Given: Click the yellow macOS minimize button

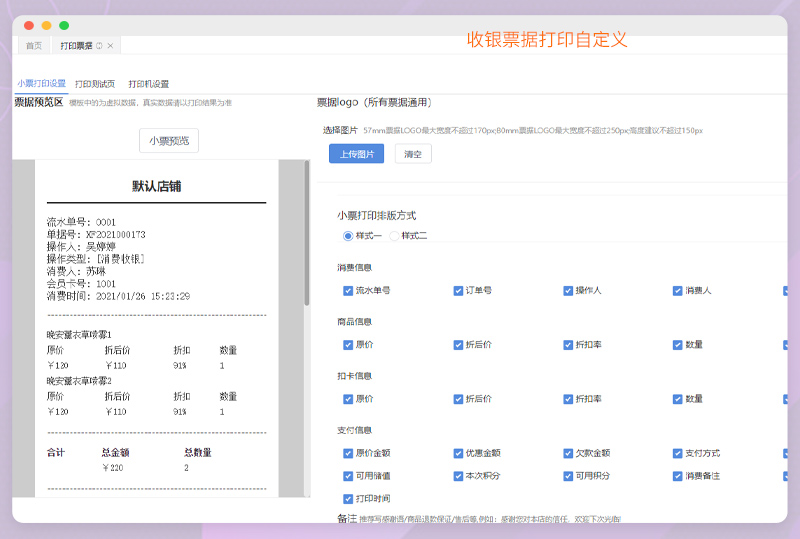Looking at the screenshot, I should (x=46, y=25).
